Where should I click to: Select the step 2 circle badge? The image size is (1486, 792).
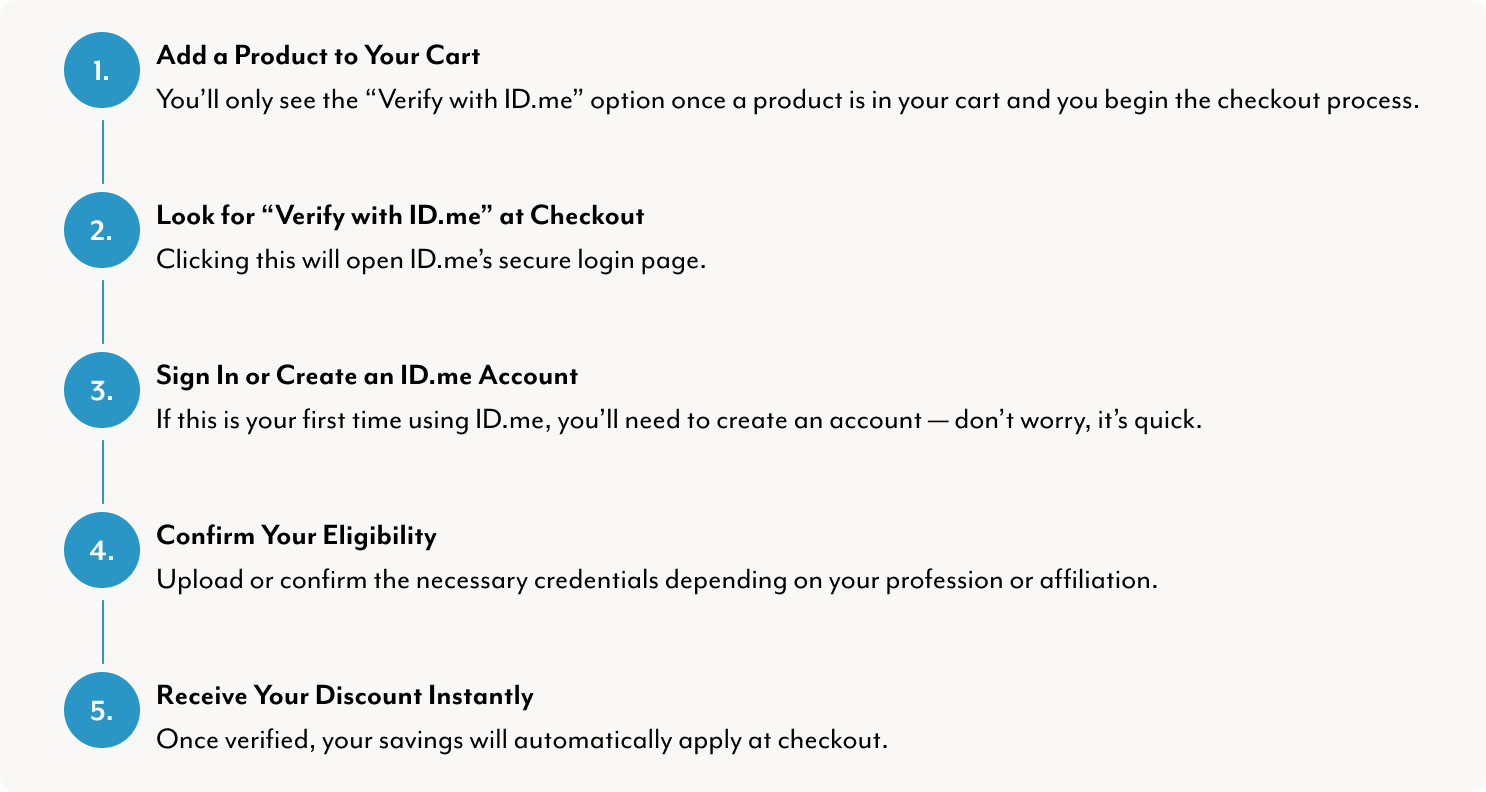tap(101, 230)
